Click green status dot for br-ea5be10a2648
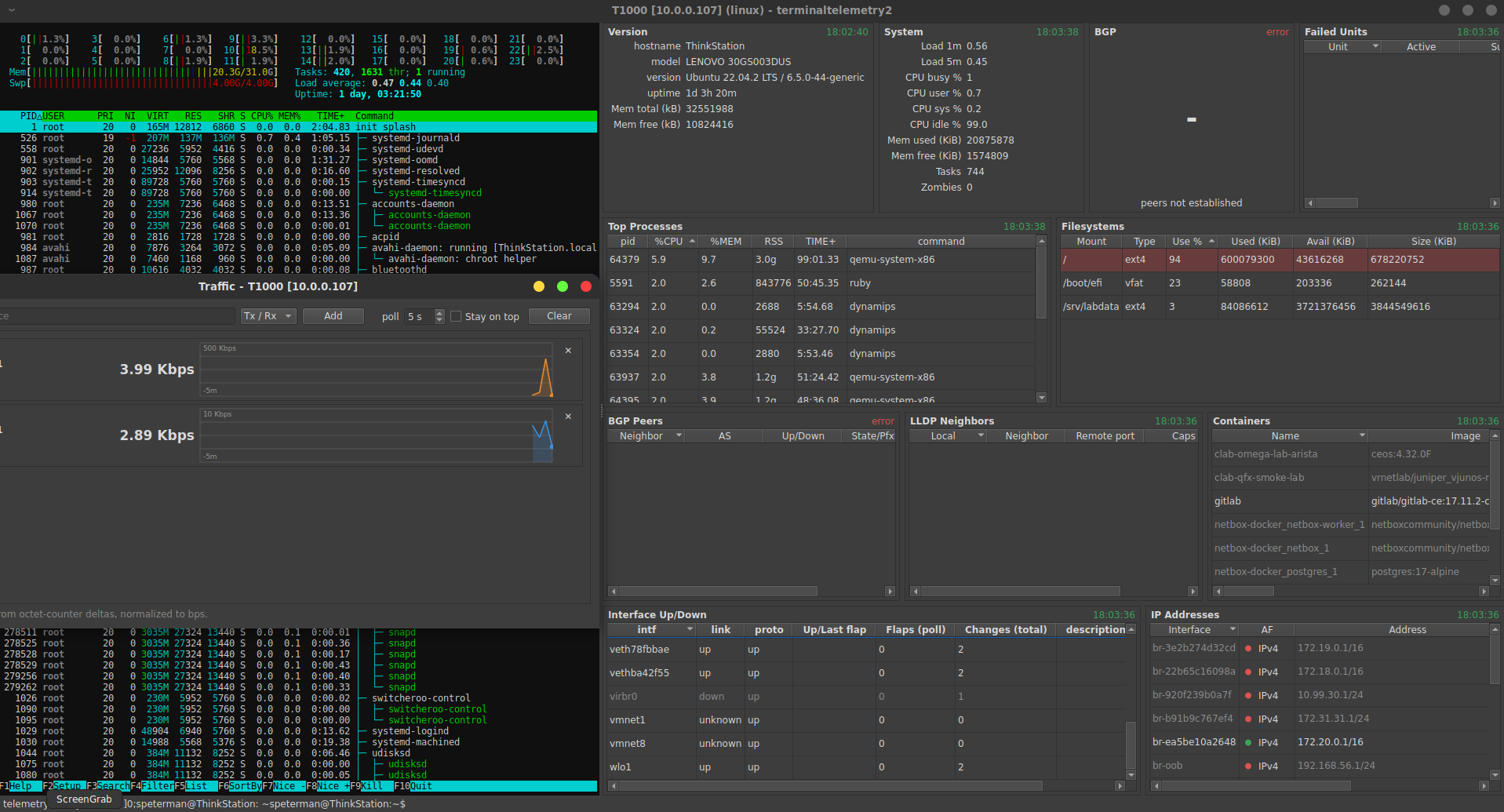The image size is (1504, 812). click(x=1247, y=742)
